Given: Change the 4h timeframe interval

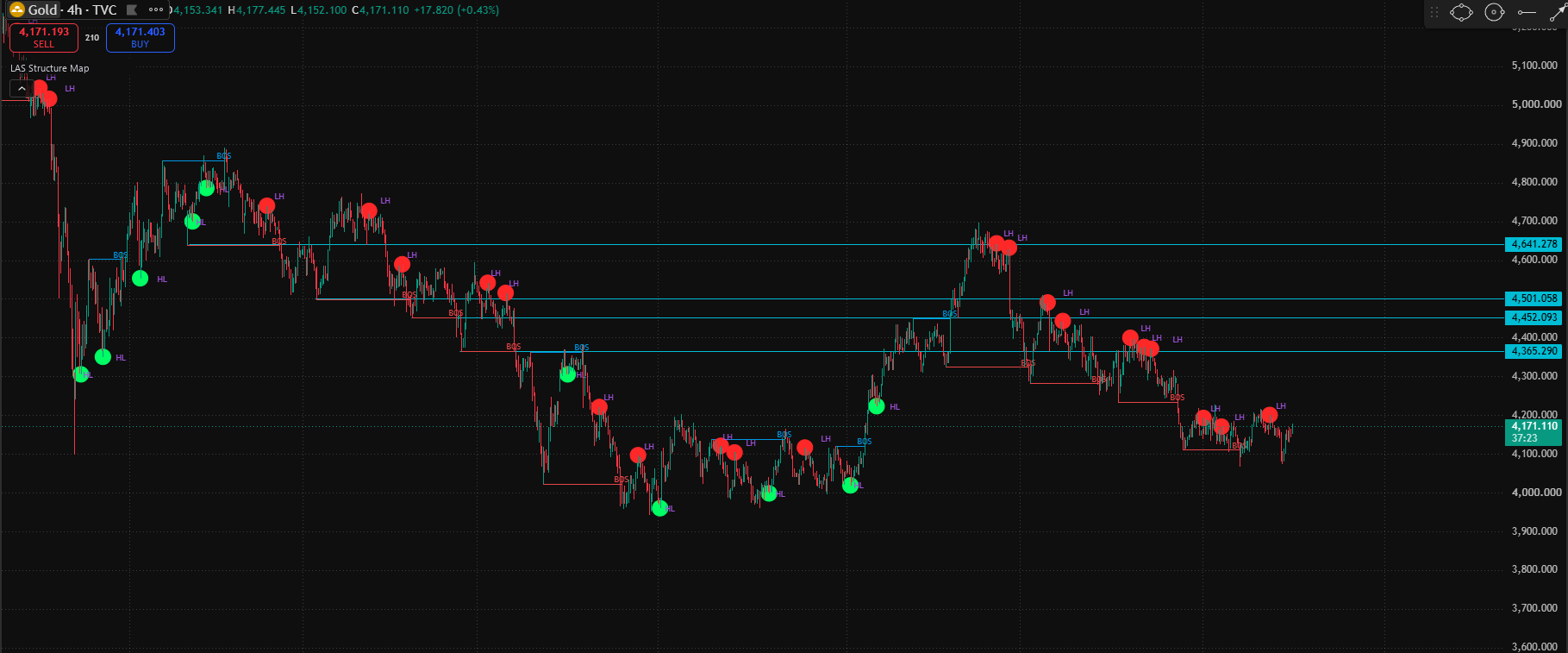Looking at the screenshot, I should [x=75, y=10].
